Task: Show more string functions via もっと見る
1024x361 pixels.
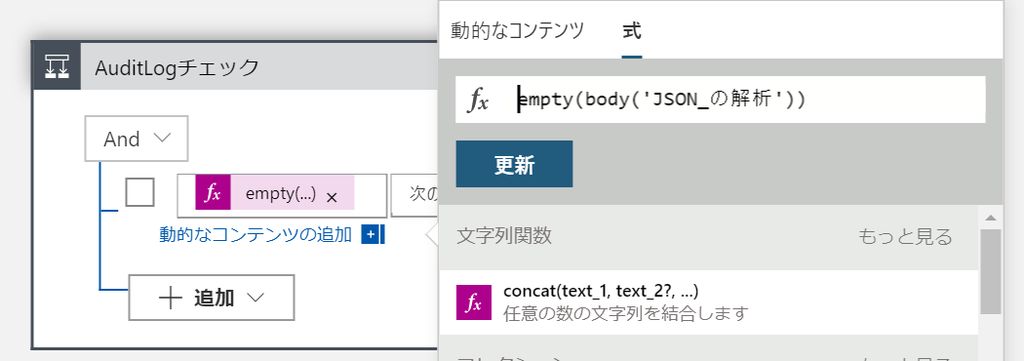Action: click(905, 237)
